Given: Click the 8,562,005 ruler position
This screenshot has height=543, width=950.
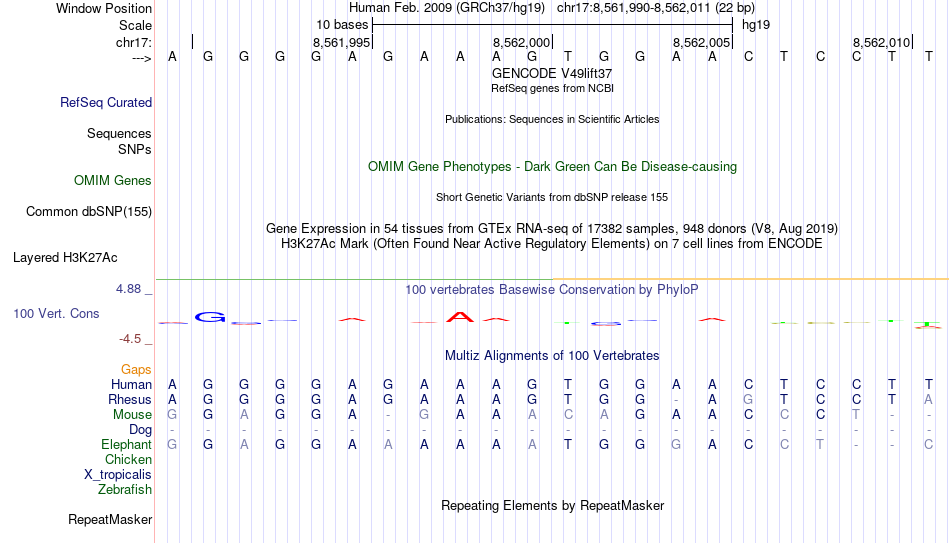Looking at the screenshot, I should pos(701,42).
